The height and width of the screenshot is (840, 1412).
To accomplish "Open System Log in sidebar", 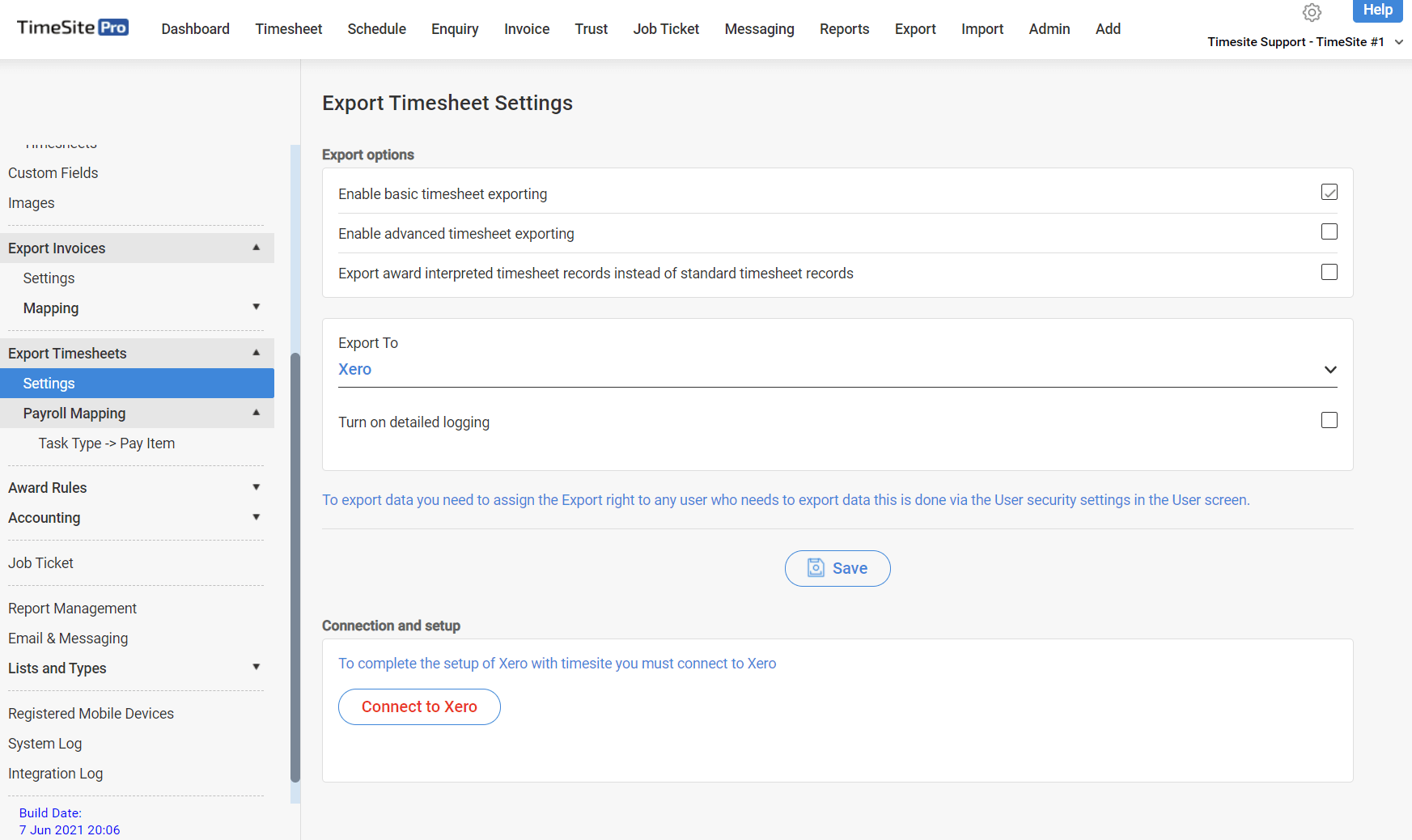I will 45,744.
